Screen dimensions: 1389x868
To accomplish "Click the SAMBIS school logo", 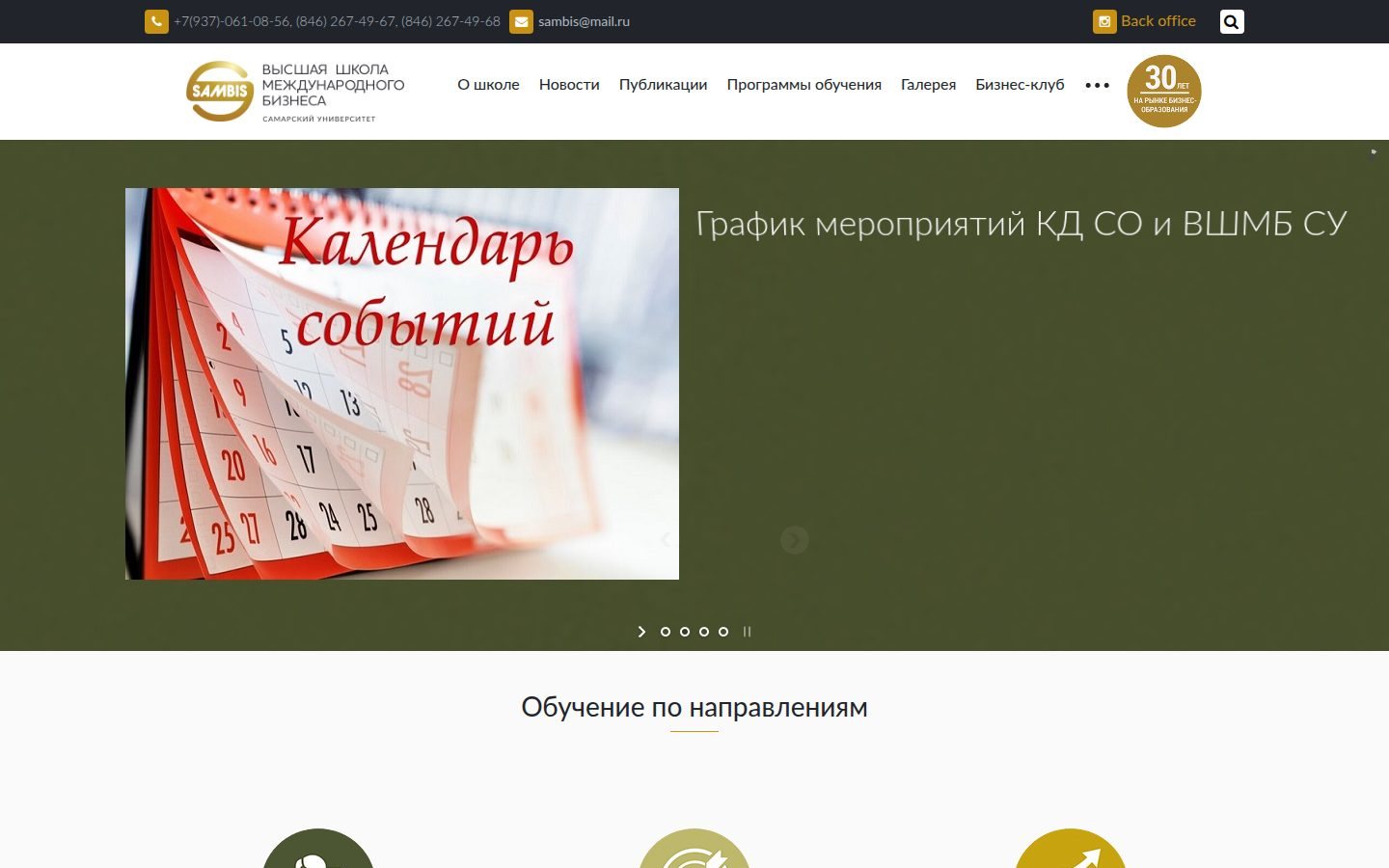I will pyautogui.click(x=295, y=92).
